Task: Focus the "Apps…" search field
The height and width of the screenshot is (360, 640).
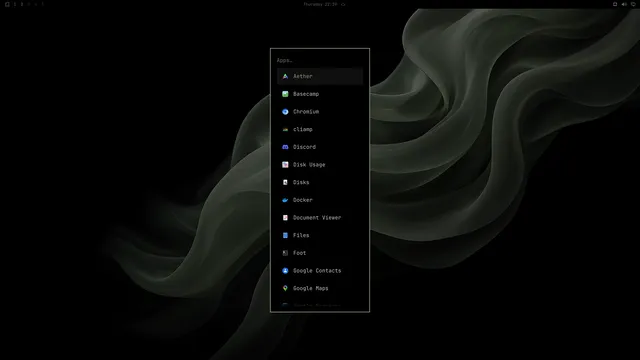Action: [x=320, y=60]
